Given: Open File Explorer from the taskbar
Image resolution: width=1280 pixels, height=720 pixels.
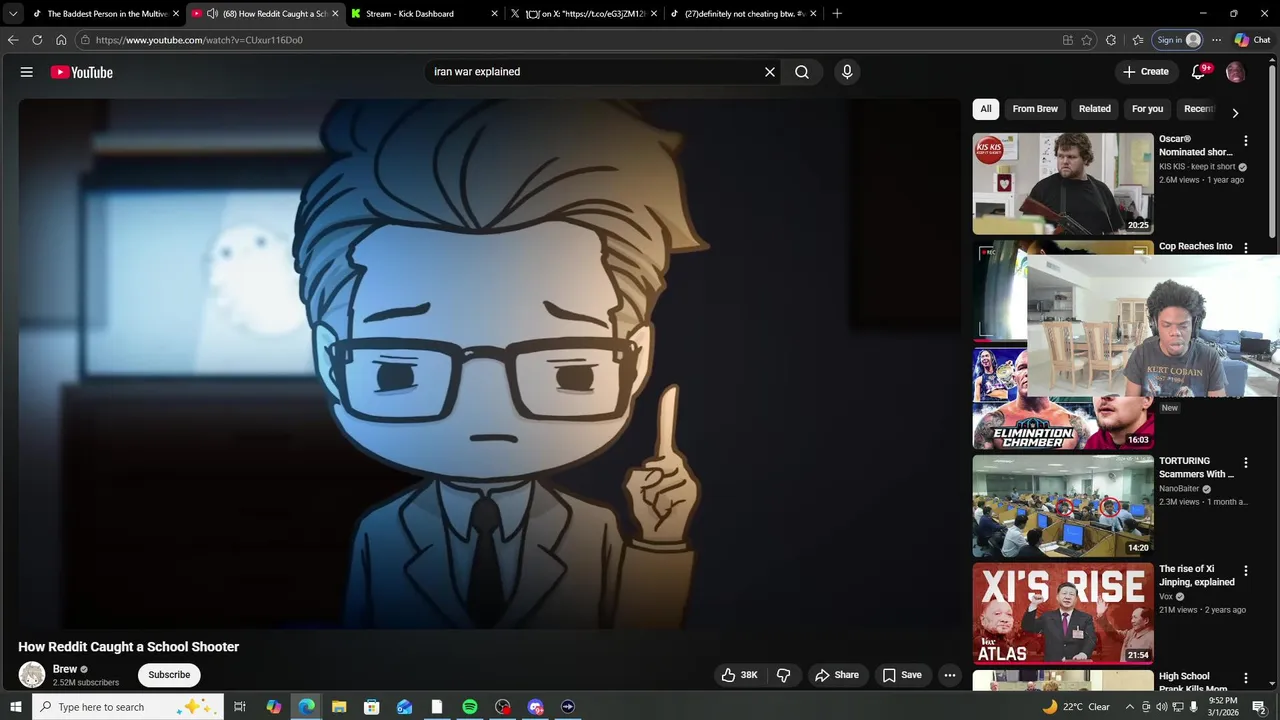Looking at the screenshot, I should 339,707.
